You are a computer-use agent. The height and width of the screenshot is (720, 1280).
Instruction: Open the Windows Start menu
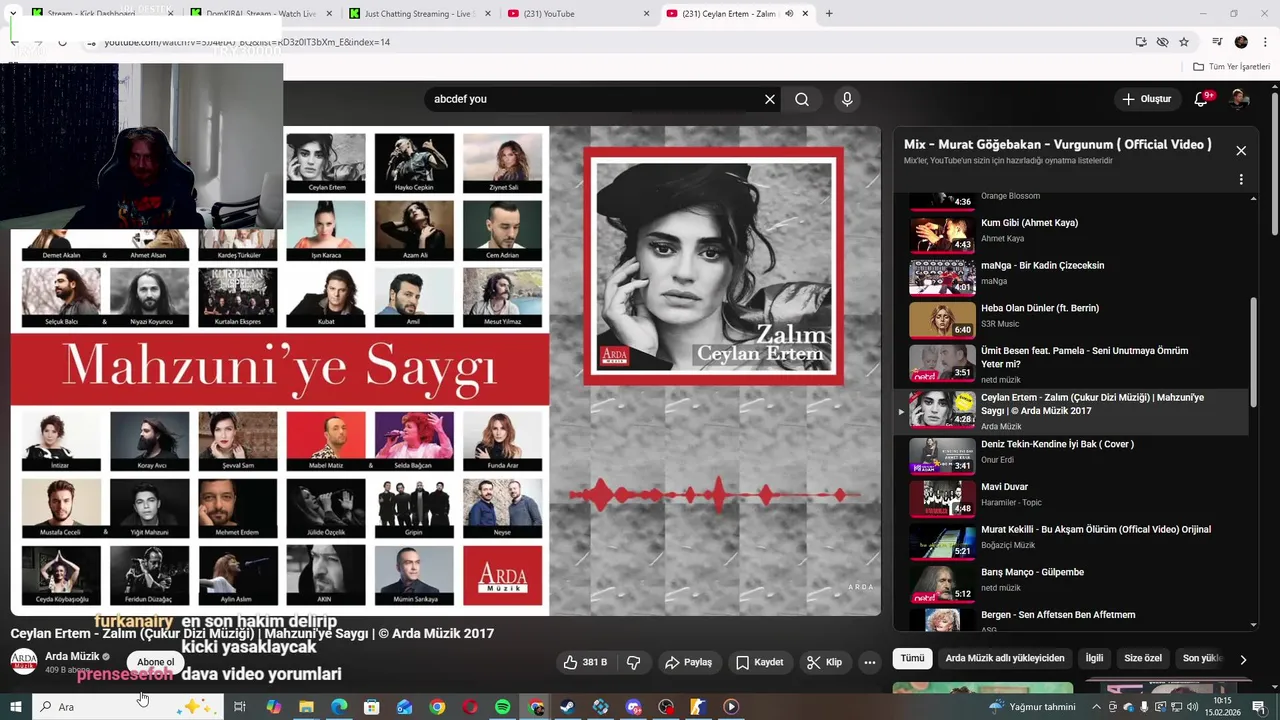pos(16,707)
